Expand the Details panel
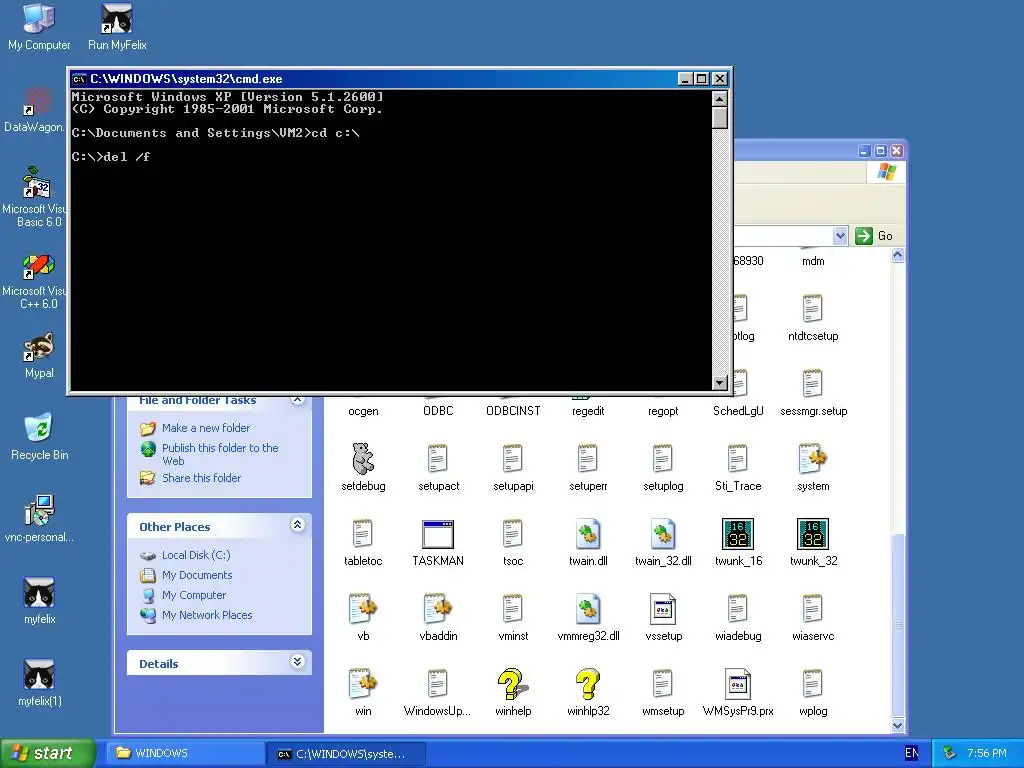Screen dimensions: 1024x768 [297, 662]
